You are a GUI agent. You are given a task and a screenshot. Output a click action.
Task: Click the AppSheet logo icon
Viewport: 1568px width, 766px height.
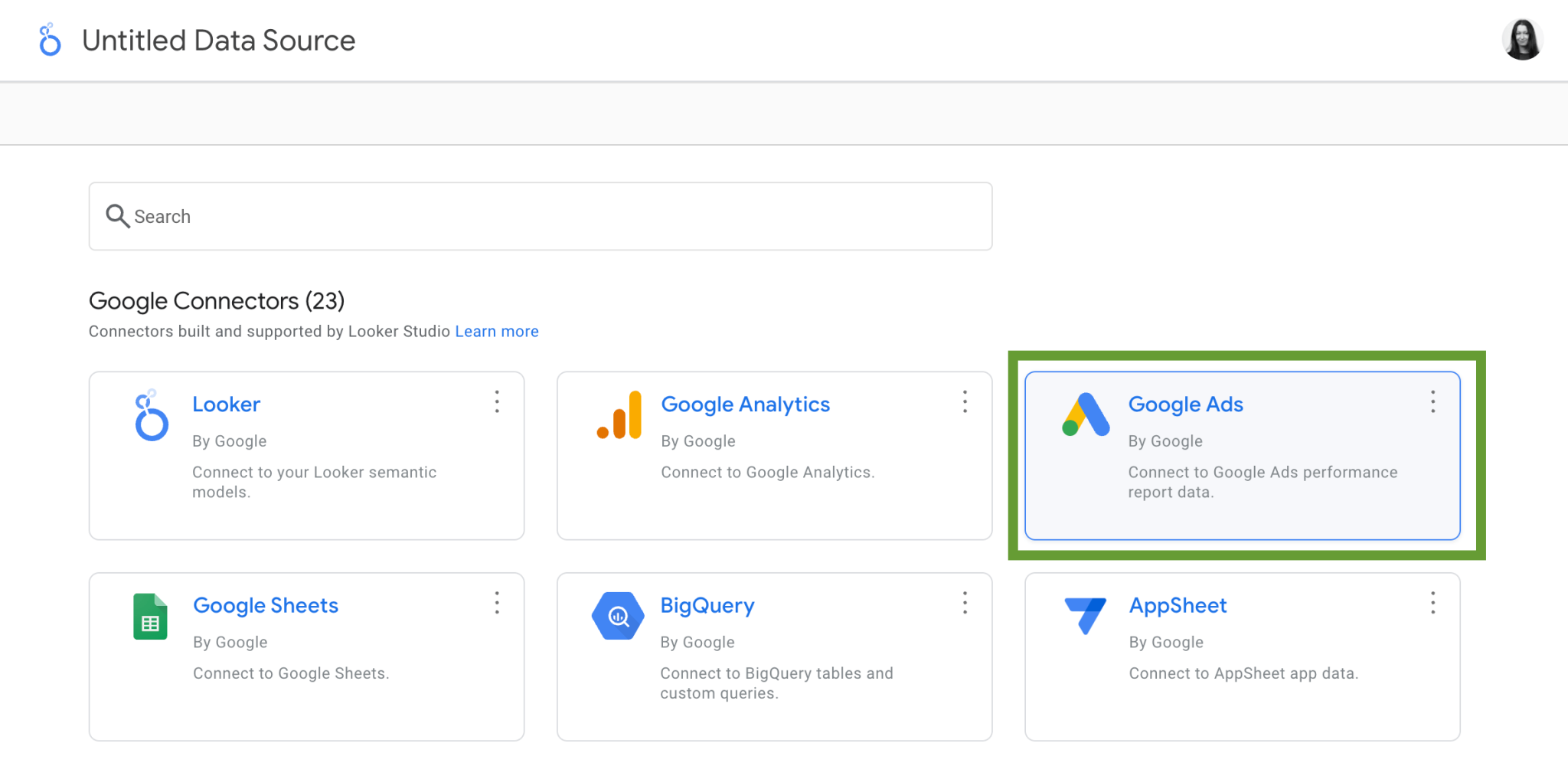point(1086,616)
